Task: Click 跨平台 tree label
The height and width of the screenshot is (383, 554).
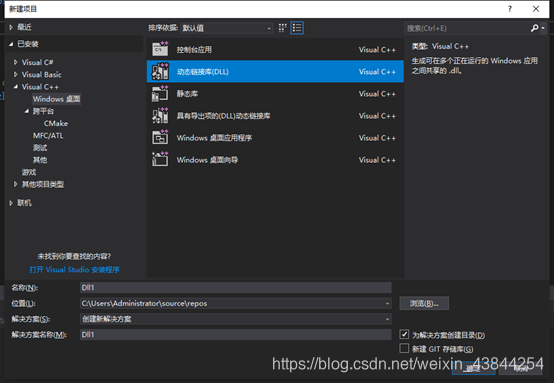Action: coord(43,111)
